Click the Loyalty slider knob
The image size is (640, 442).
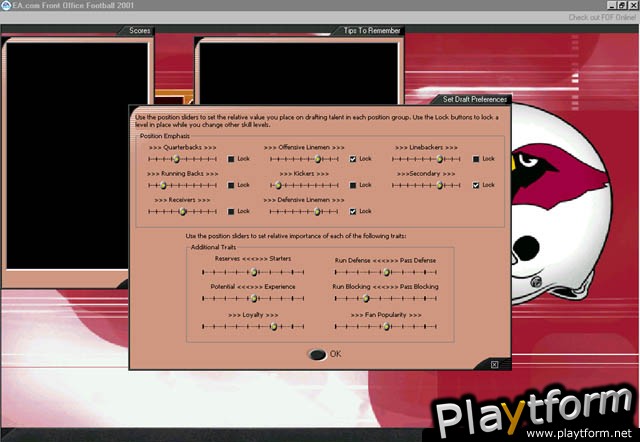click(x=274, y=327)
